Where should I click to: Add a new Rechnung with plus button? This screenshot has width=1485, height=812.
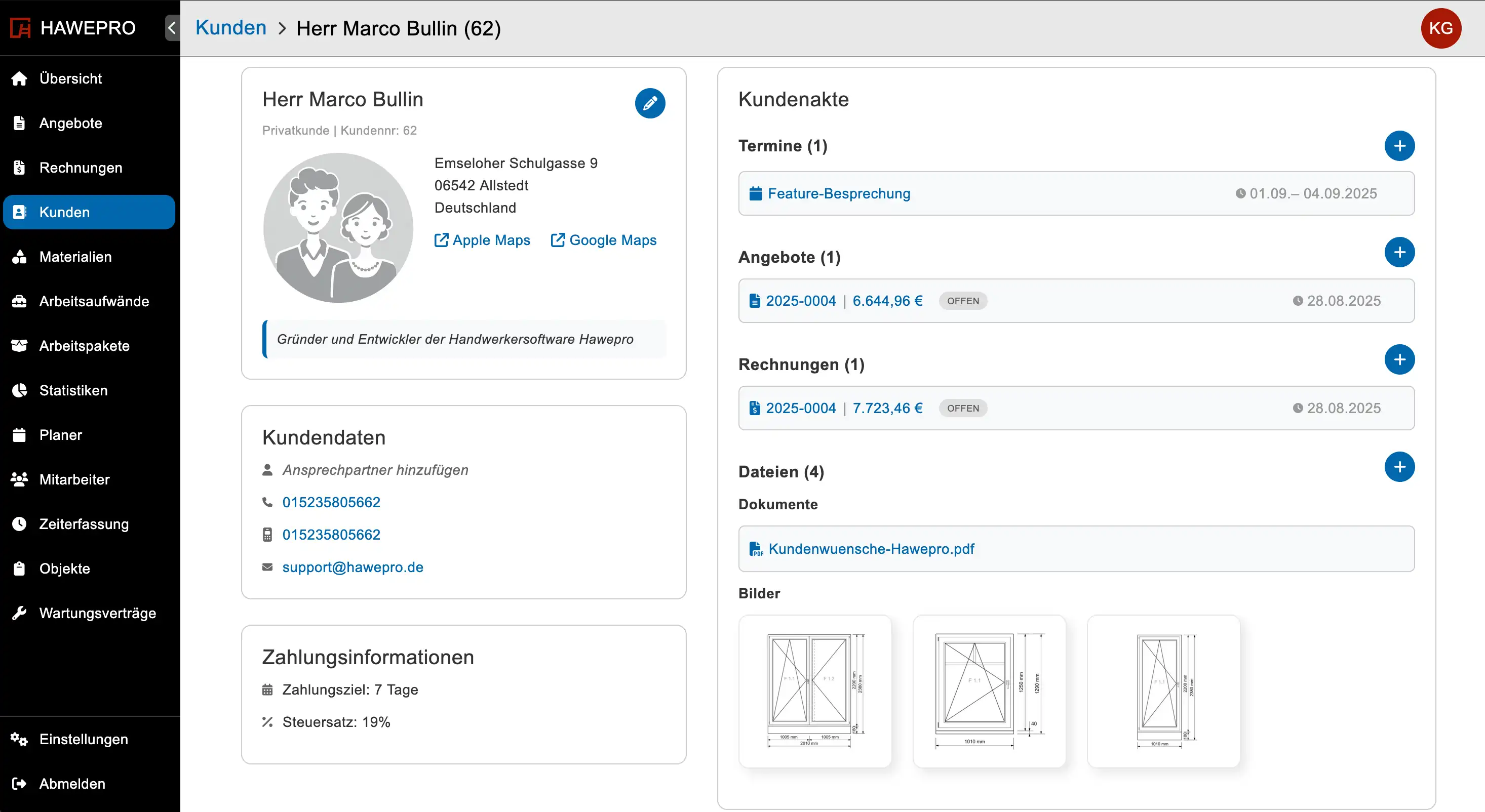tap(1399, 359)
